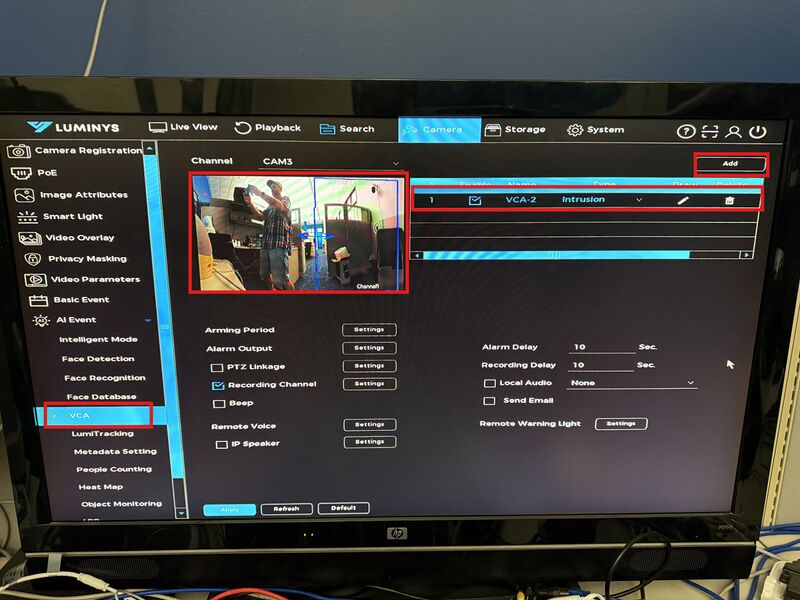Open Alarm Output Settings

(x=369, y=348)
